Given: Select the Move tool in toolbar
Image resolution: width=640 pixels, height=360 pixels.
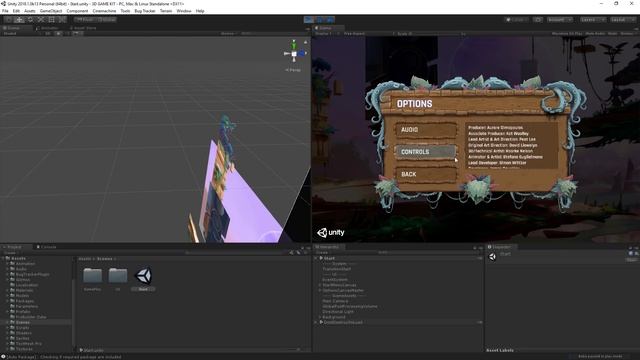Looking at the screenshot, I should click(x=19, y=20).
